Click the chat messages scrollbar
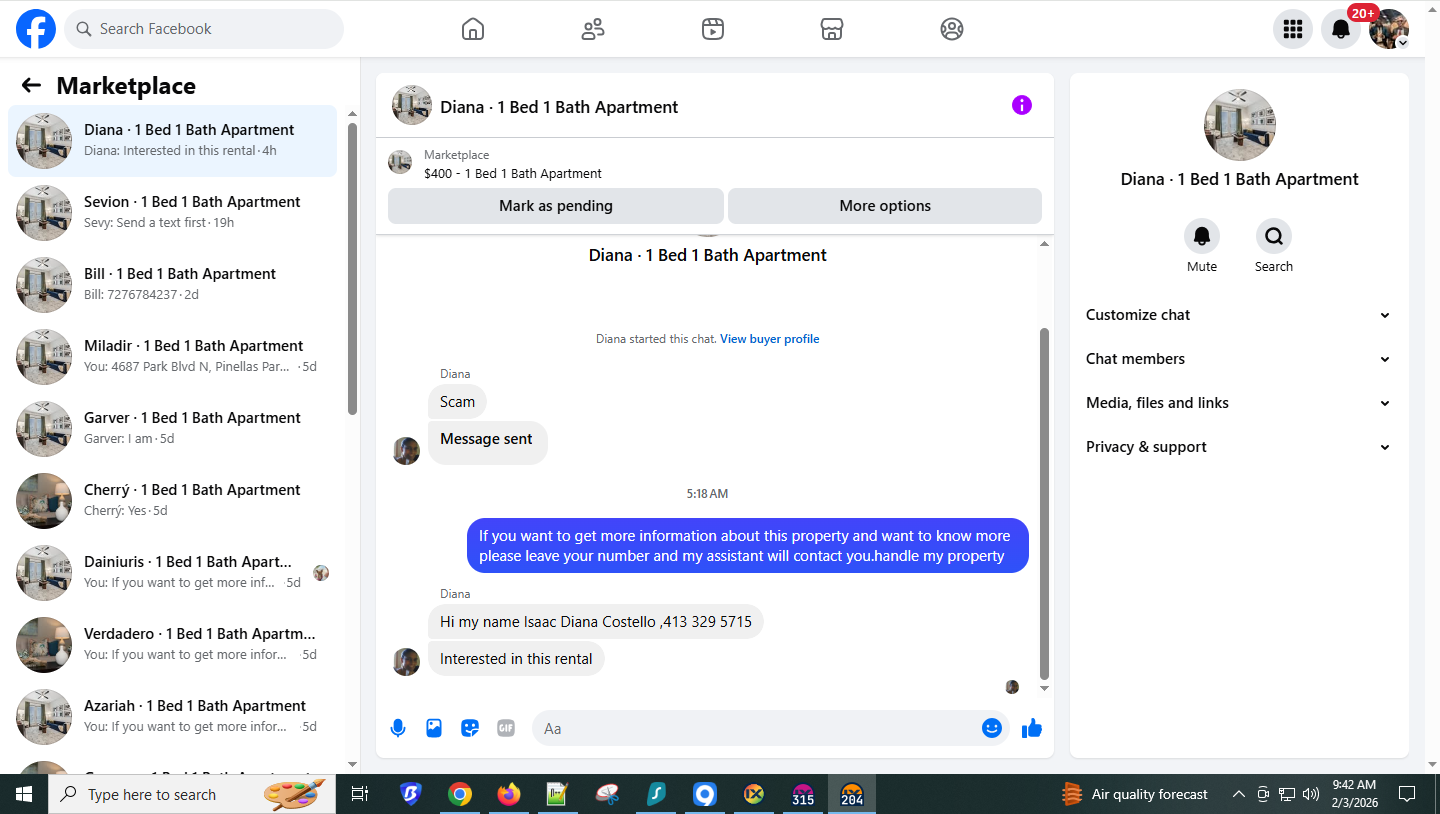This screenshot has height=814, width=1440. pyautogui.click(x=1045, y=503)
